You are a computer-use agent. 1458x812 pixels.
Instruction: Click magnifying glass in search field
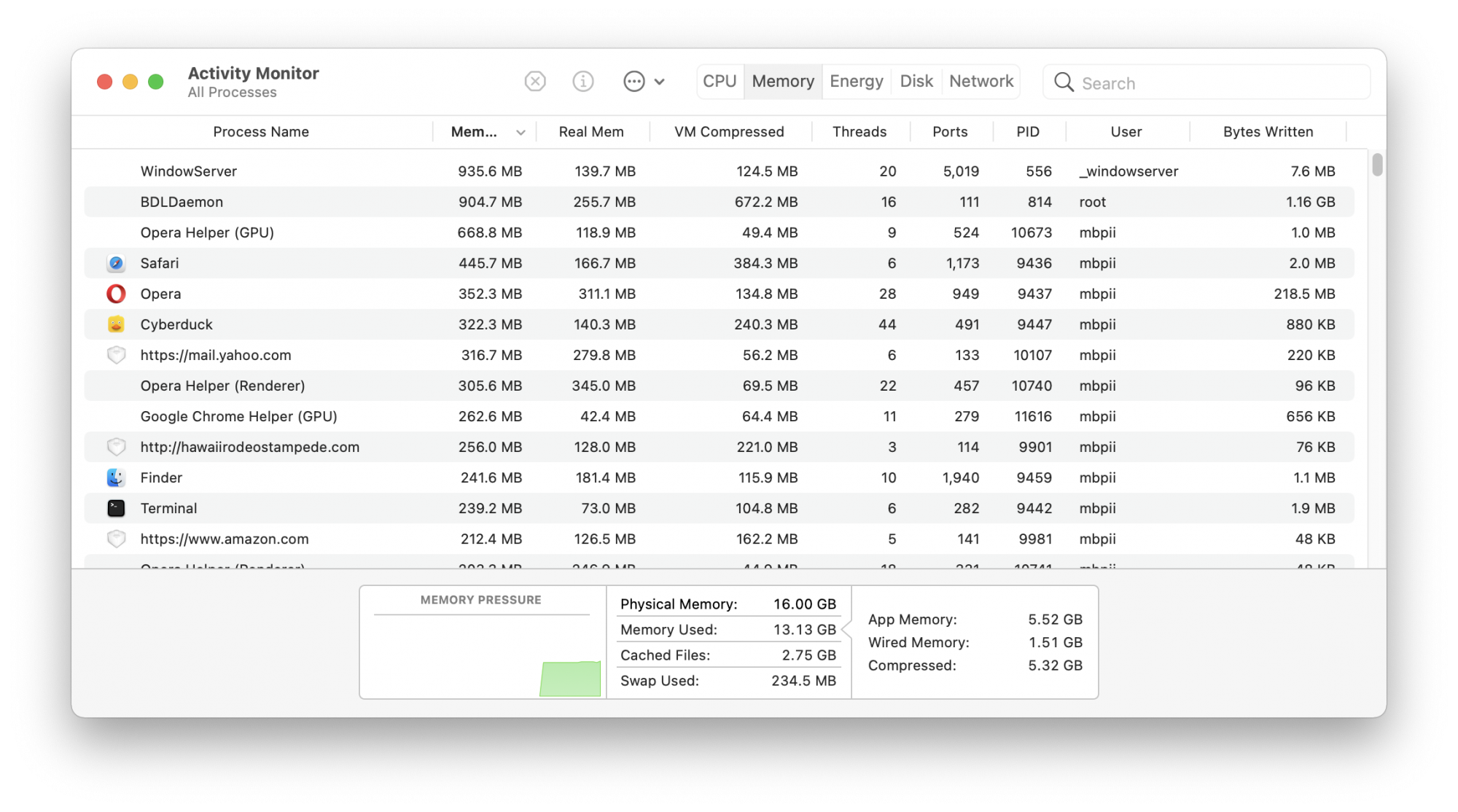1064,82
